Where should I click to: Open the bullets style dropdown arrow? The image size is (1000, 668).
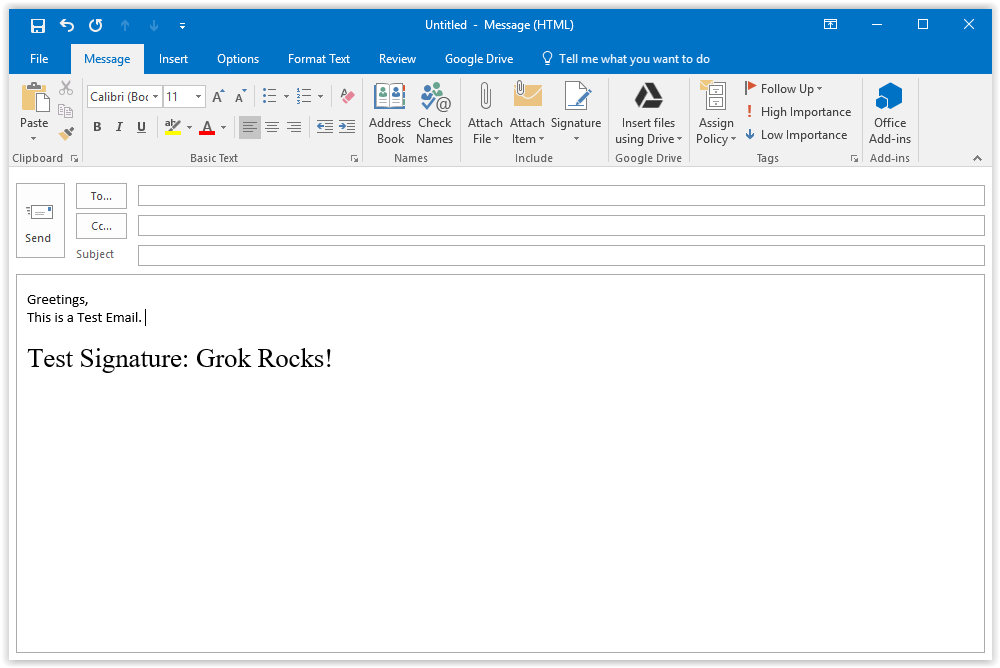(286, 97)
